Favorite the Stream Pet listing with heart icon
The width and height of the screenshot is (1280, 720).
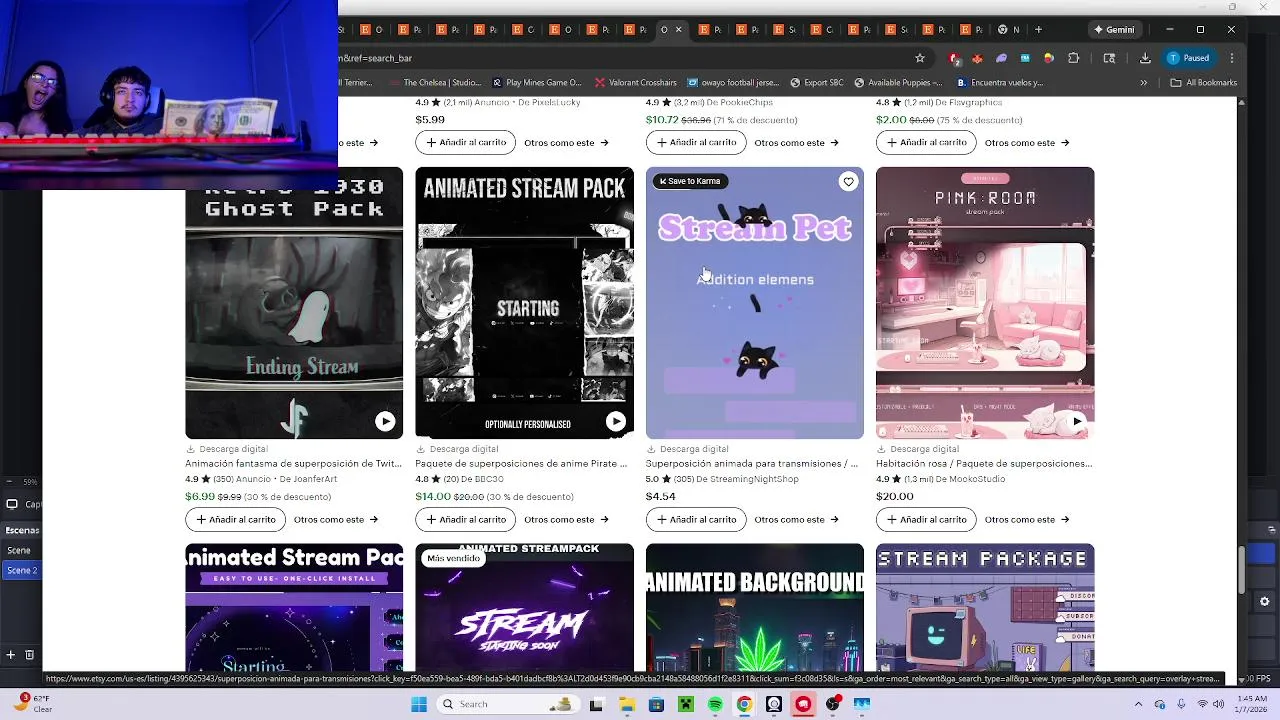(848, 181)
